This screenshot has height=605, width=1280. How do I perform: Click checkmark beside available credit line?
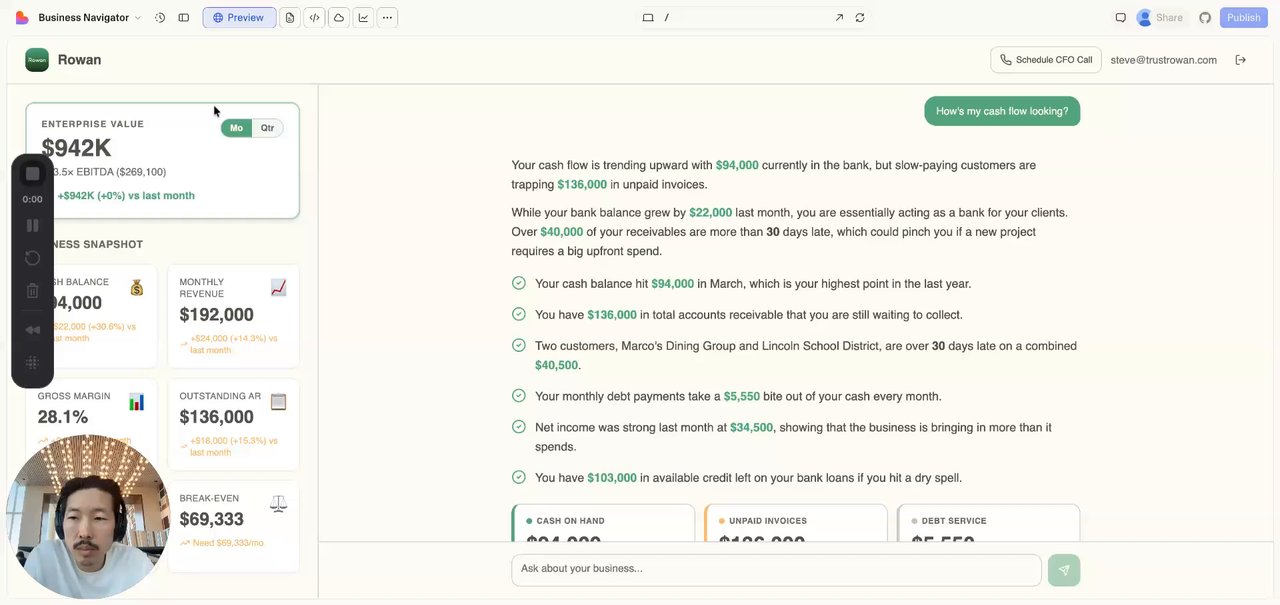pos(518,478)
